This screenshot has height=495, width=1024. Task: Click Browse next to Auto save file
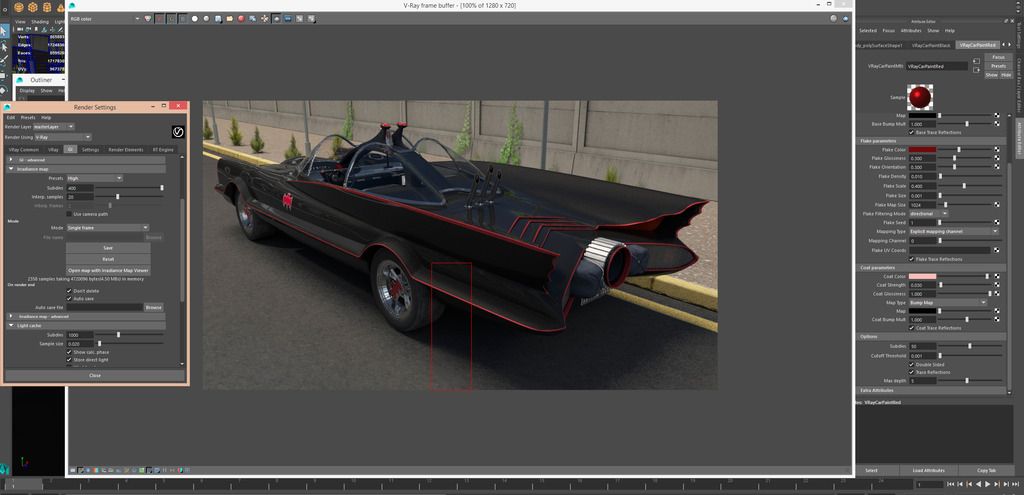coord(153,307)
